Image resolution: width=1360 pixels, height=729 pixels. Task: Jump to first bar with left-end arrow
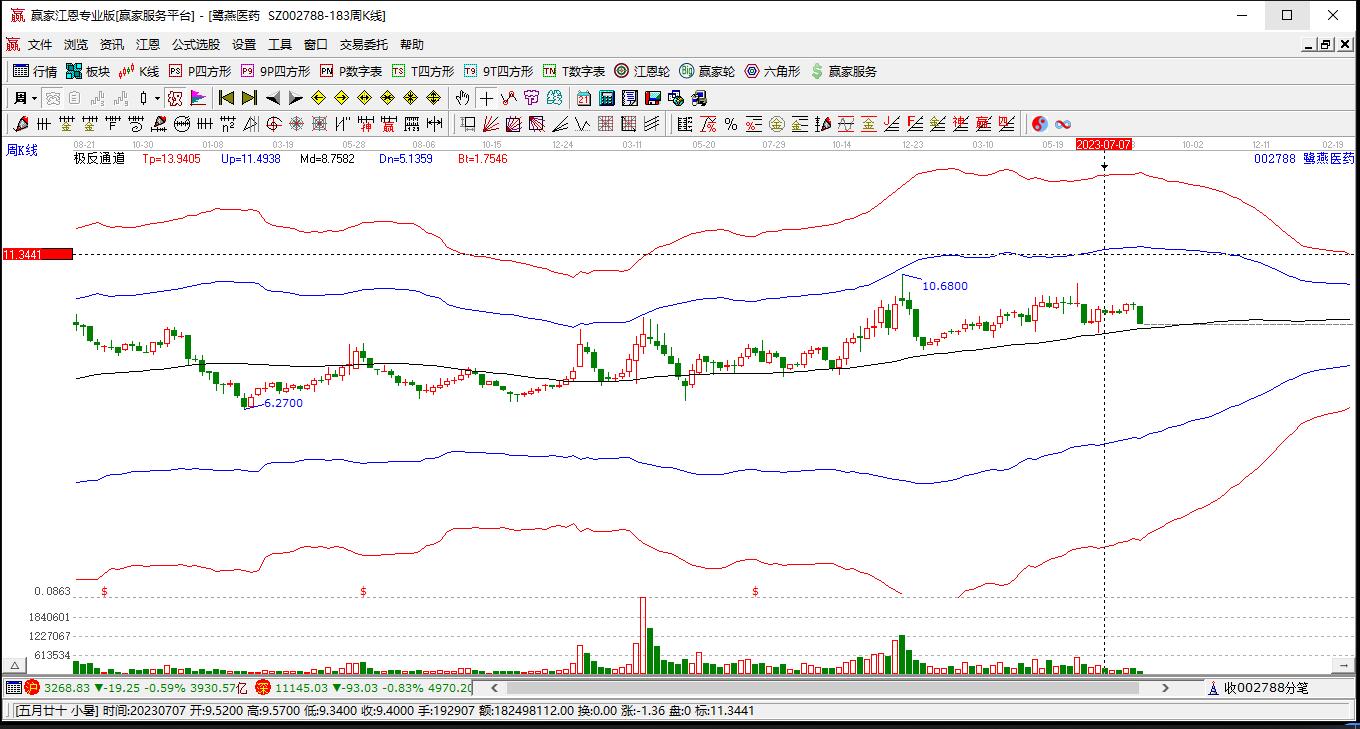tap(227, 98)
